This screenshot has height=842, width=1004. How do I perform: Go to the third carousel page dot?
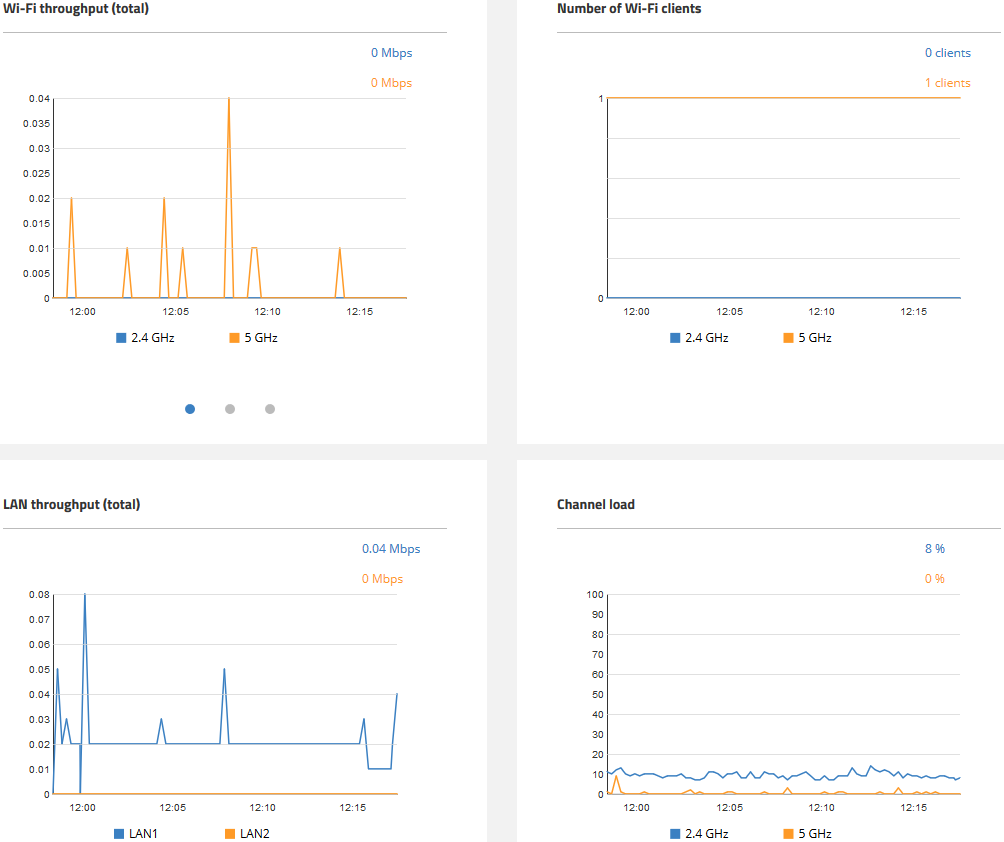pos(270,409)
